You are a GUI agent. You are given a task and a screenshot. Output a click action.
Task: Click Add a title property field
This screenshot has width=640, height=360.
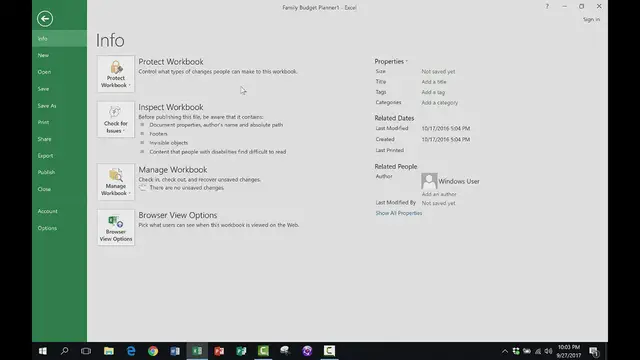click(434, 82)
